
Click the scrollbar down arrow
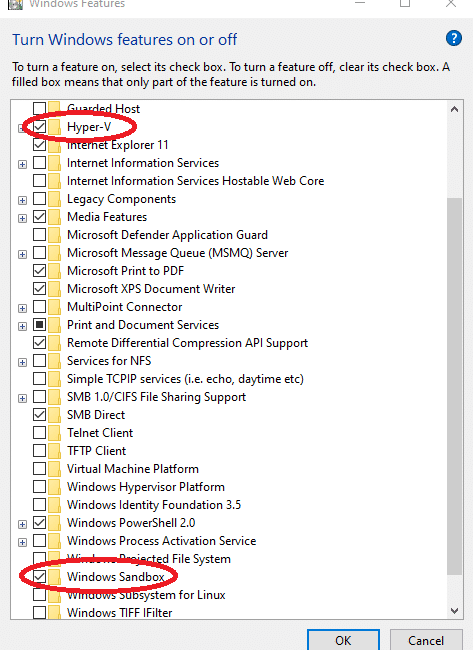click(454, 611)
